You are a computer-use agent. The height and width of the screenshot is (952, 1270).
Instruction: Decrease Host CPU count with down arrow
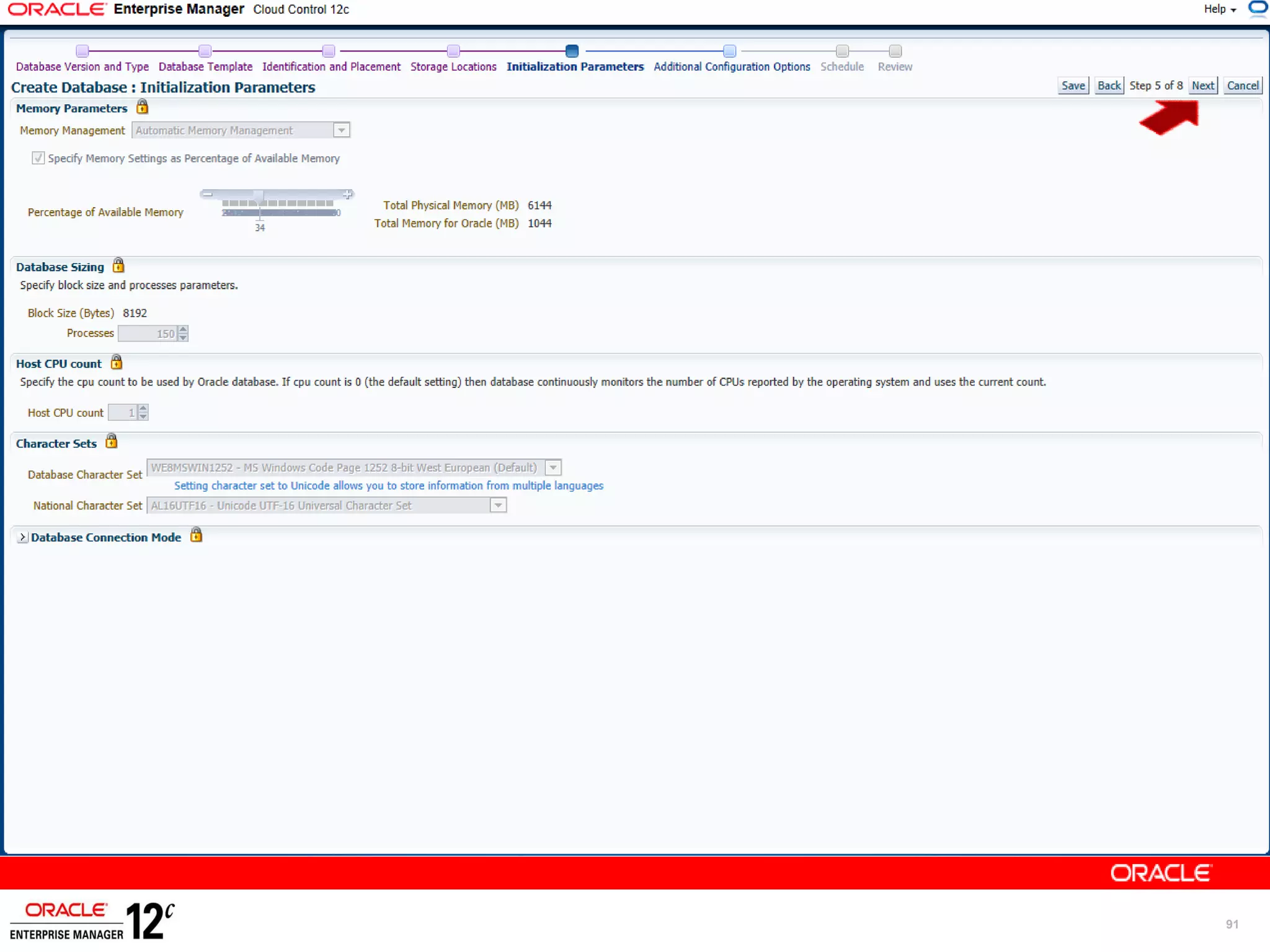tap(143, 416)
